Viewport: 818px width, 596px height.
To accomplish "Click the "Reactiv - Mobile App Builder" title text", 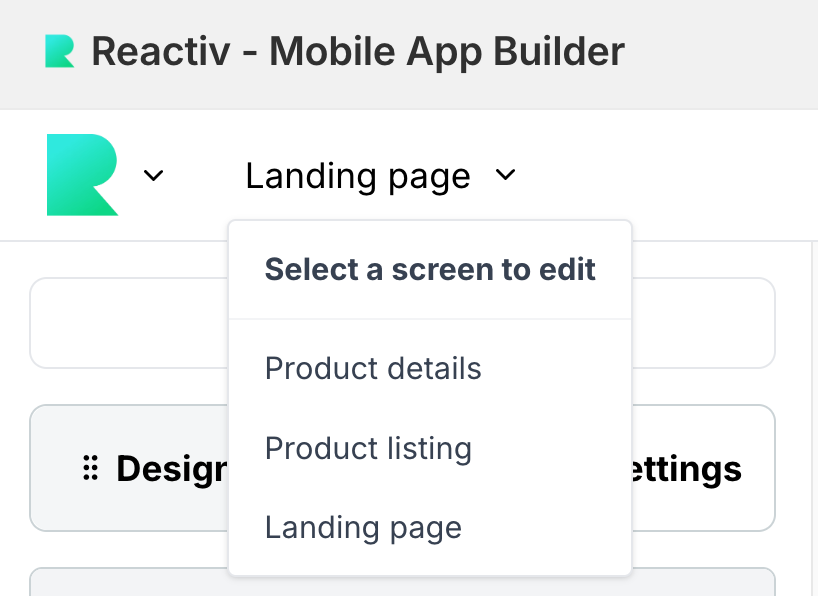I will (358, 51).
